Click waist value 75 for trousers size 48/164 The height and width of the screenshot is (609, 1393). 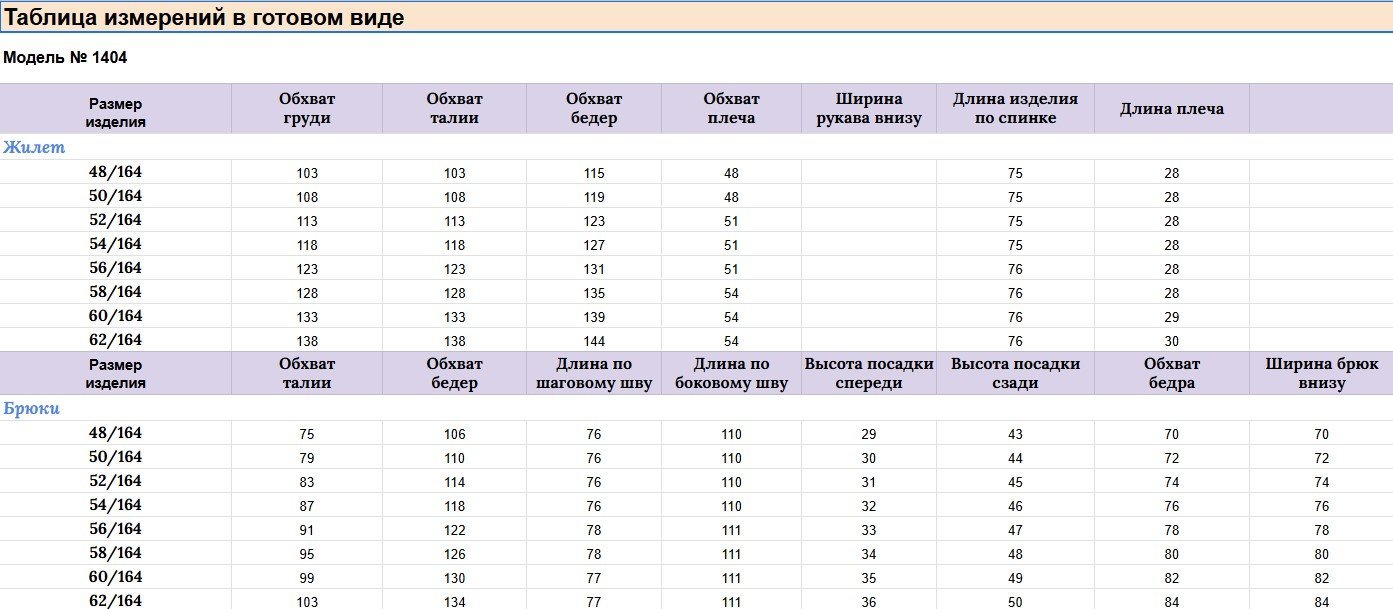point(307,434)
